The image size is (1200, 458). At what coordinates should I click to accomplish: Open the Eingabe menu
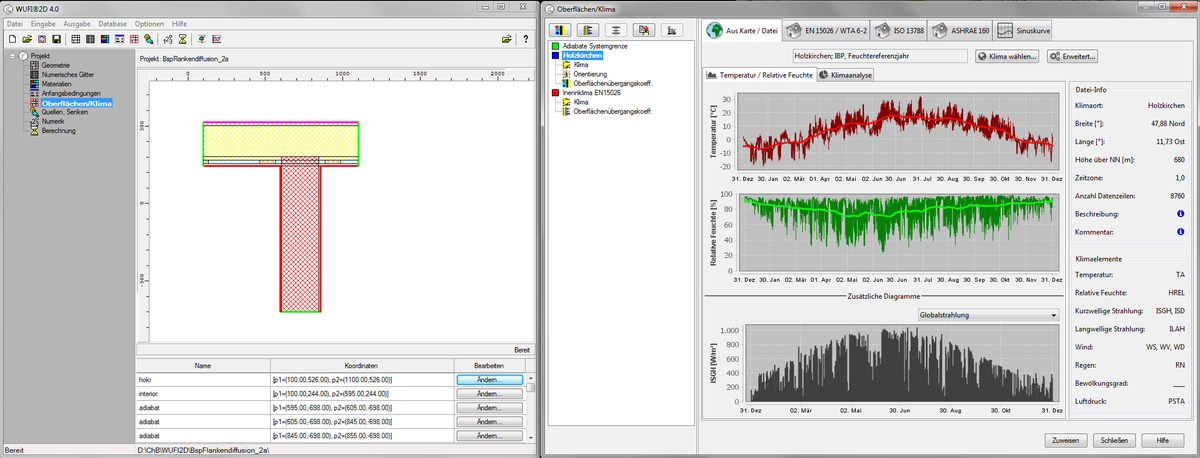44,23
